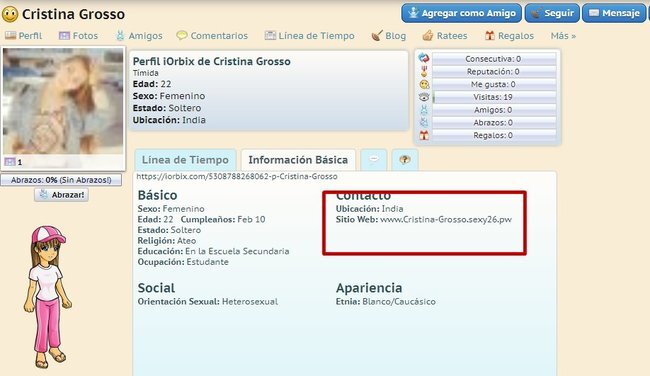Click the Consecutiva streak icon

coord(424,58)
